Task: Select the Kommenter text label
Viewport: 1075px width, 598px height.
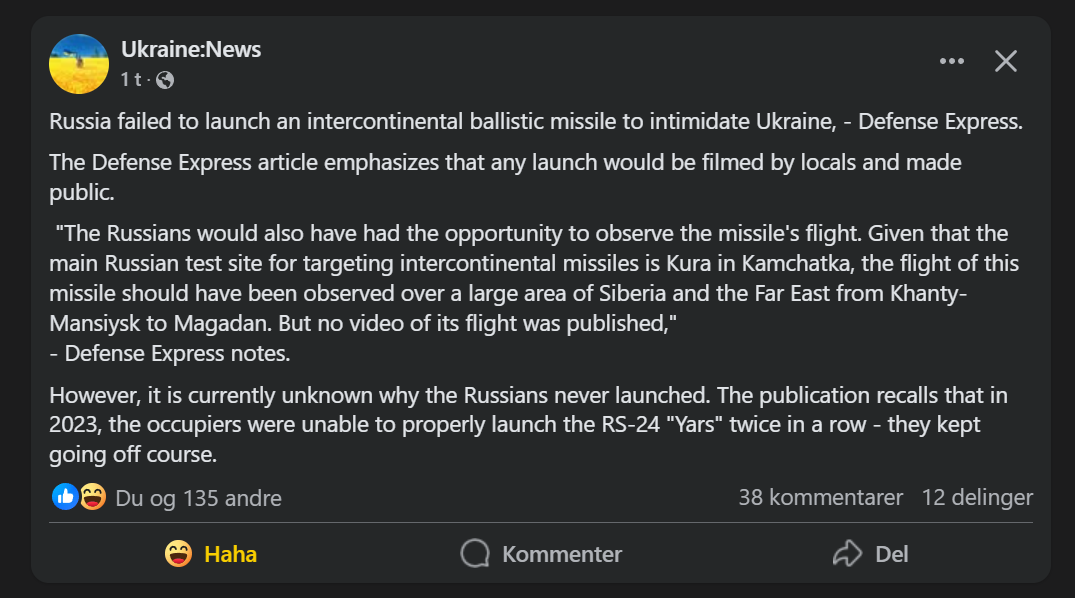Action: point(562,554)
